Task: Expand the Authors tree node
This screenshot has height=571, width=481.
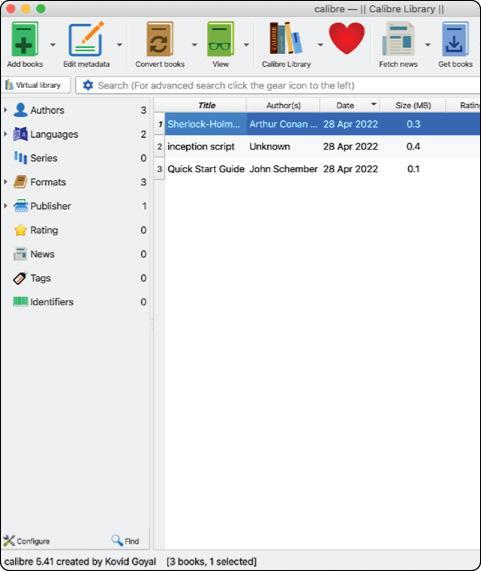Action: click(x=5, y=110)
